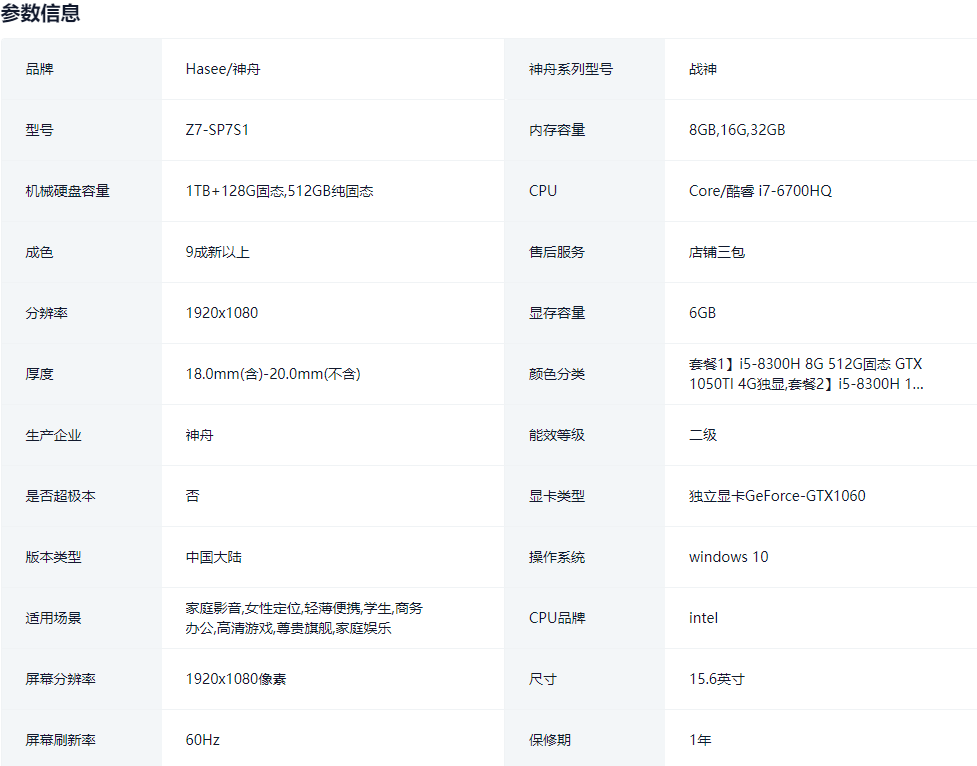Select the standalone '型号' label cell
The height and width of the screenshot is (766, 977).
[x=39, y=130]
